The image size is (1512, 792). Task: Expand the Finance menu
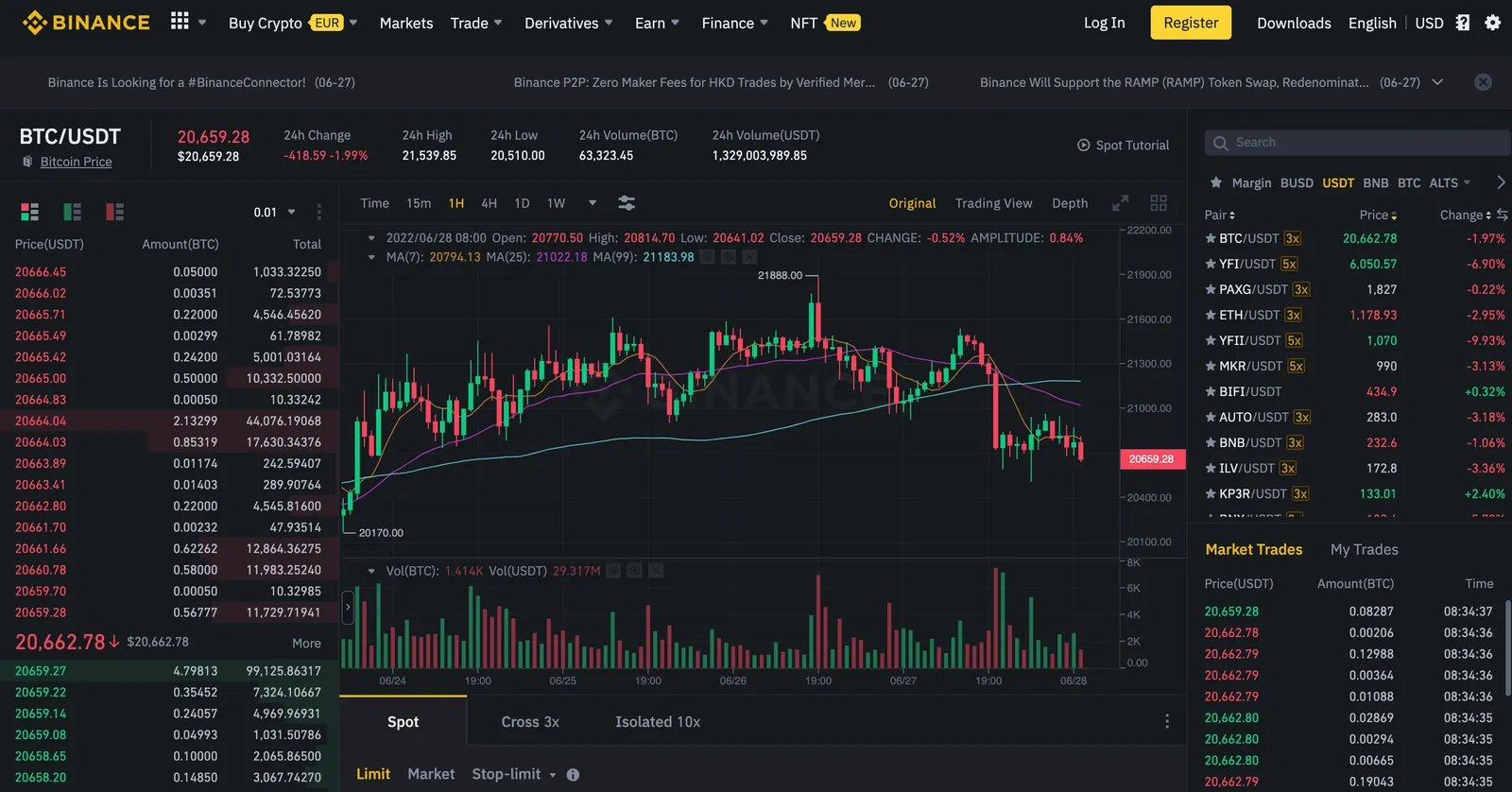(734, 23)
